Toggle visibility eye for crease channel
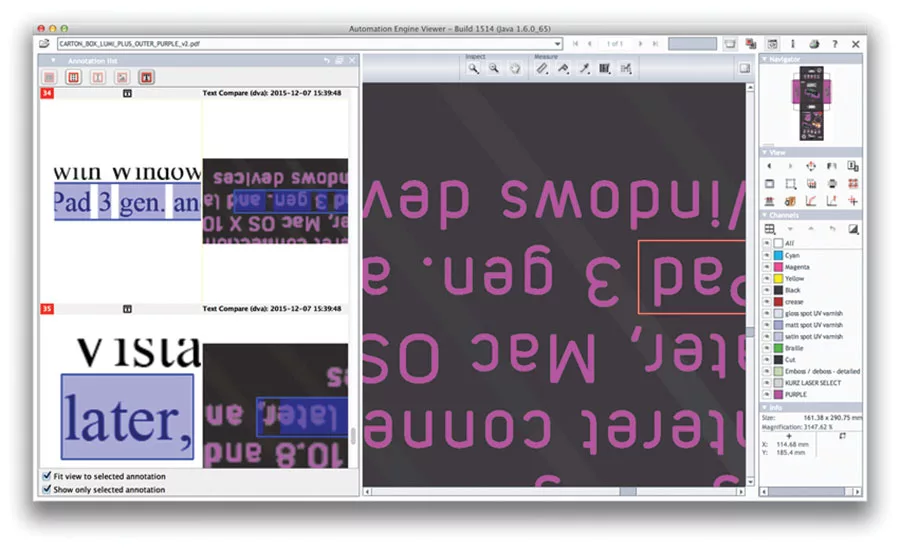Viewport: 900px width, 550px height. tap(766, 301)
